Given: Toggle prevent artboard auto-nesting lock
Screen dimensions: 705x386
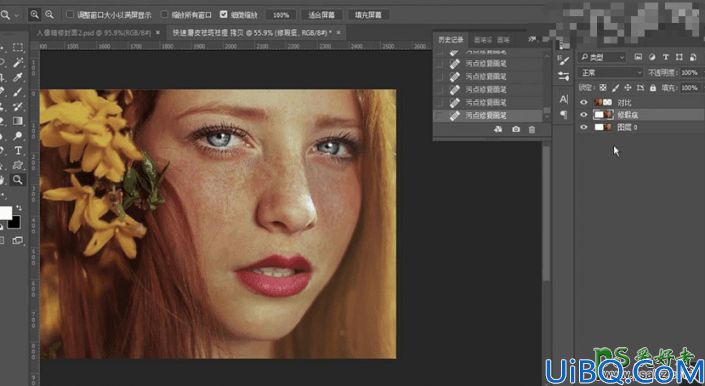Looking at the screenshot, I should click(x=640, y=88).
